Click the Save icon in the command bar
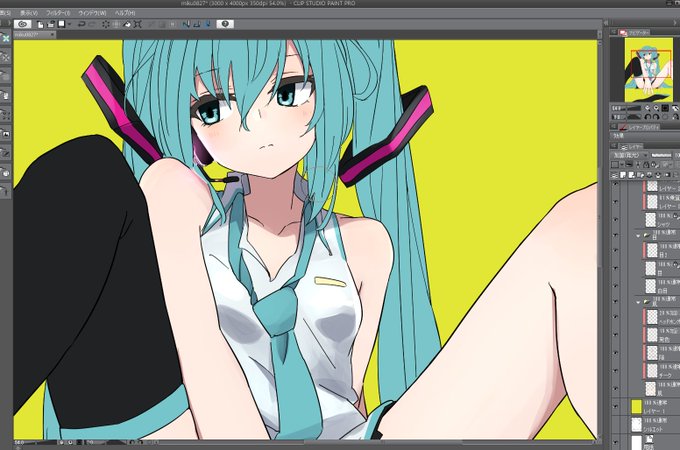Image resolution: width=680 pixels, height=450 pixels. coord(62,24)
